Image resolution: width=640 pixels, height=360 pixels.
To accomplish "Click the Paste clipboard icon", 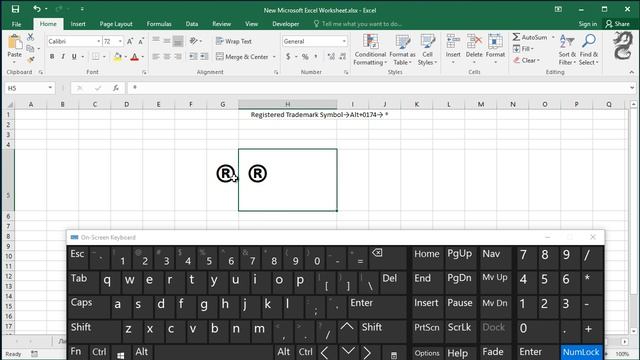I will tap(15, 42).
